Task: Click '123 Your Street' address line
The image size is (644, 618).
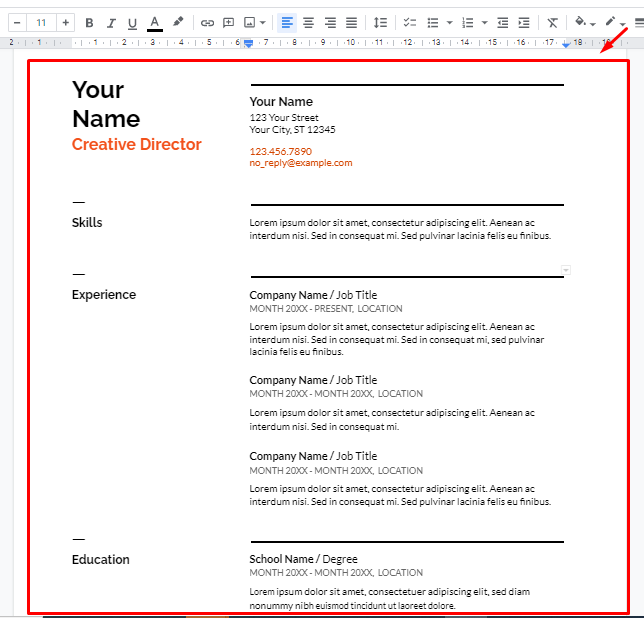Action: click(284, 118)
